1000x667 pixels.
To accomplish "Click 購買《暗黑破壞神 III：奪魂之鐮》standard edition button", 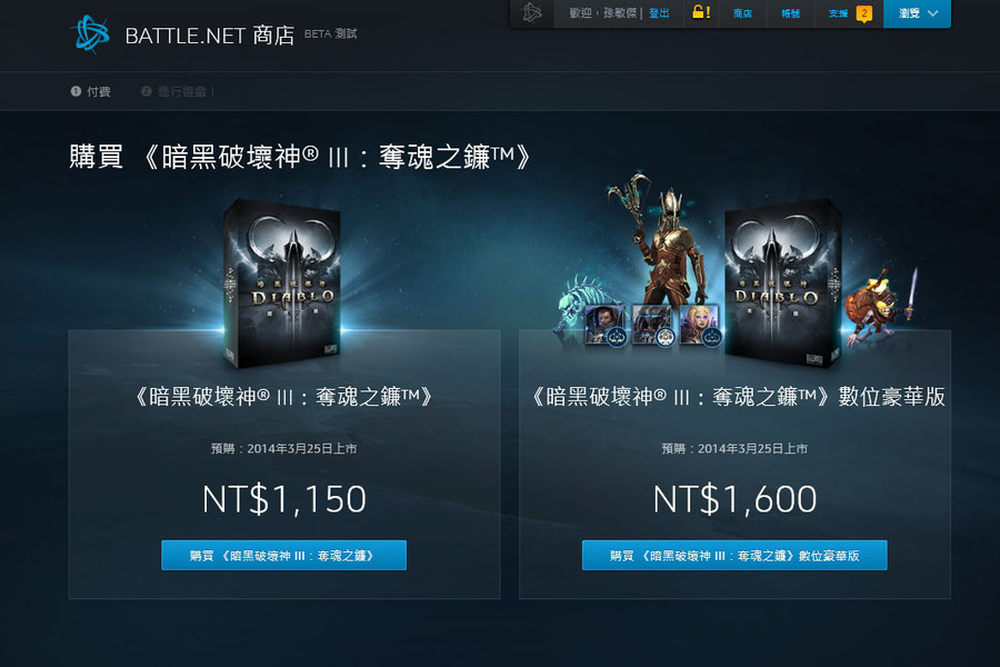I will point(284,555).
